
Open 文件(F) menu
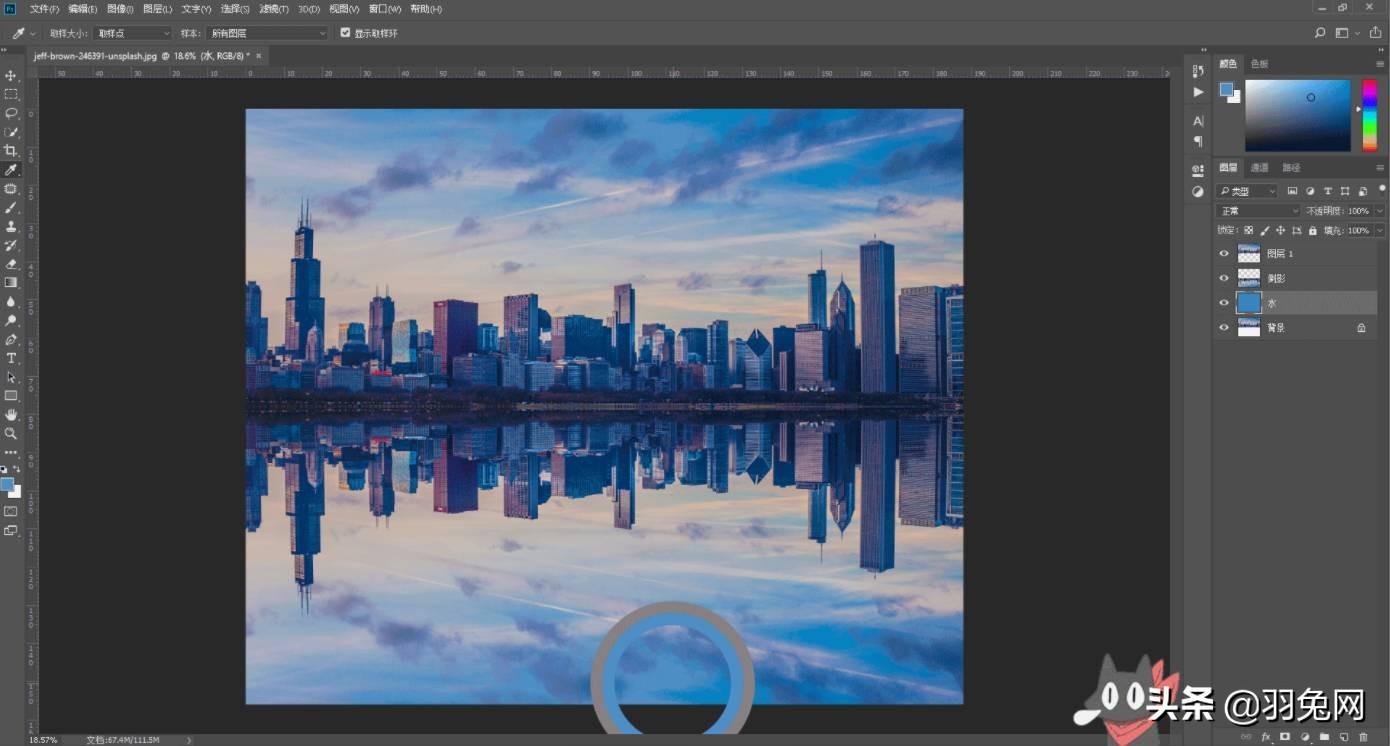click(44, 9)
